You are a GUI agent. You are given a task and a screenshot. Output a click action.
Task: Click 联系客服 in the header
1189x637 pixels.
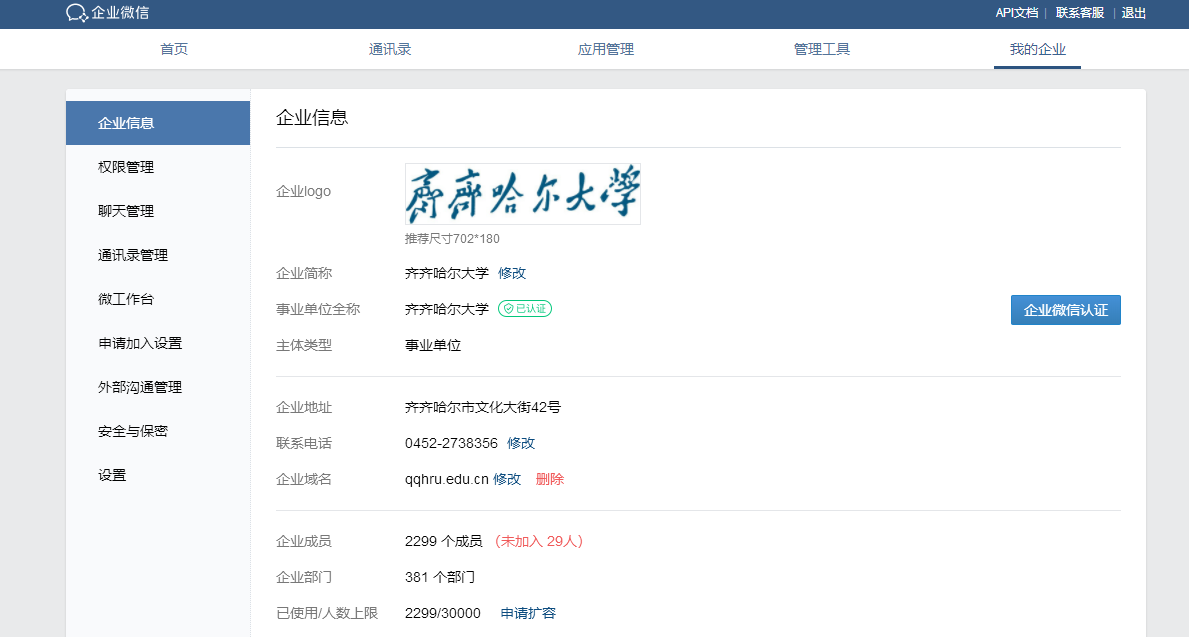[x=1080, y=13]
